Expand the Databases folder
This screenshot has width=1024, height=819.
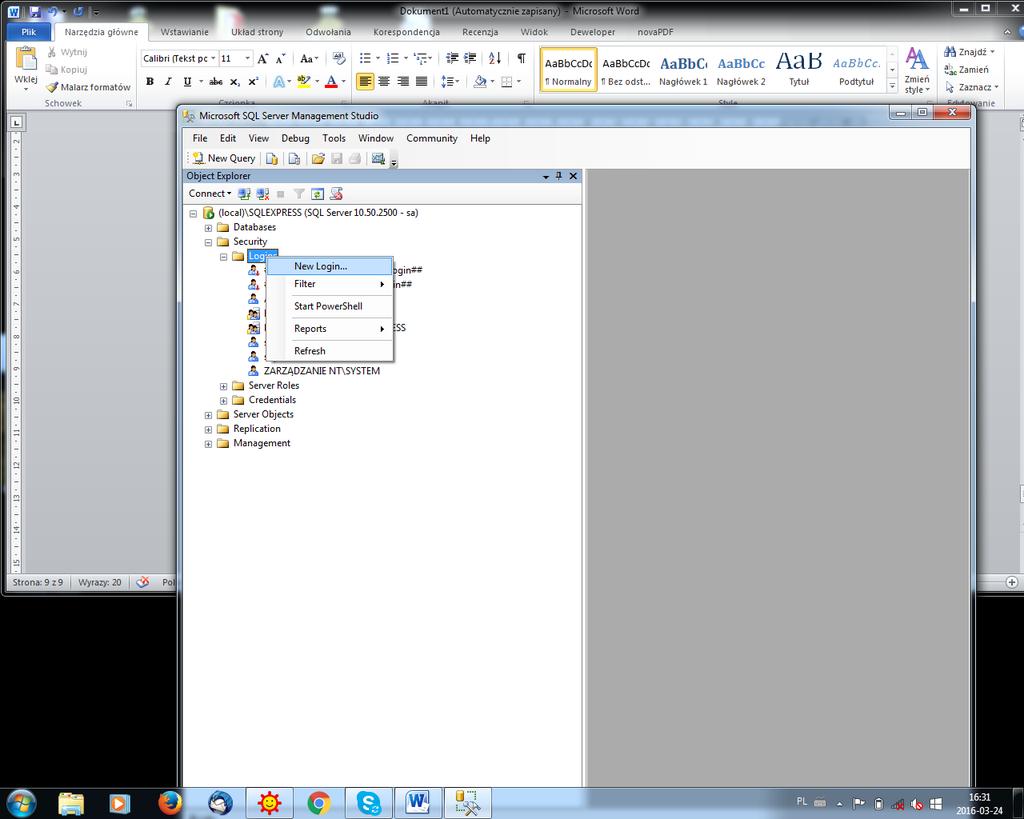(x=208, y=228)
